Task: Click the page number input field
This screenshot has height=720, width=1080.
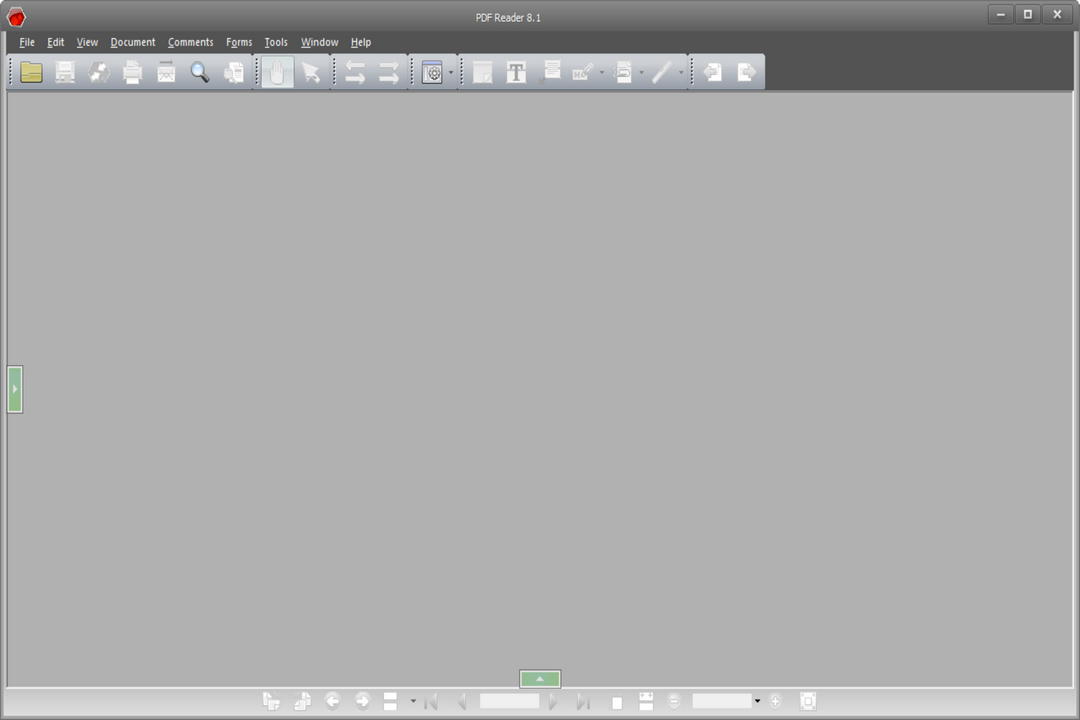Action: click(509, 702)
